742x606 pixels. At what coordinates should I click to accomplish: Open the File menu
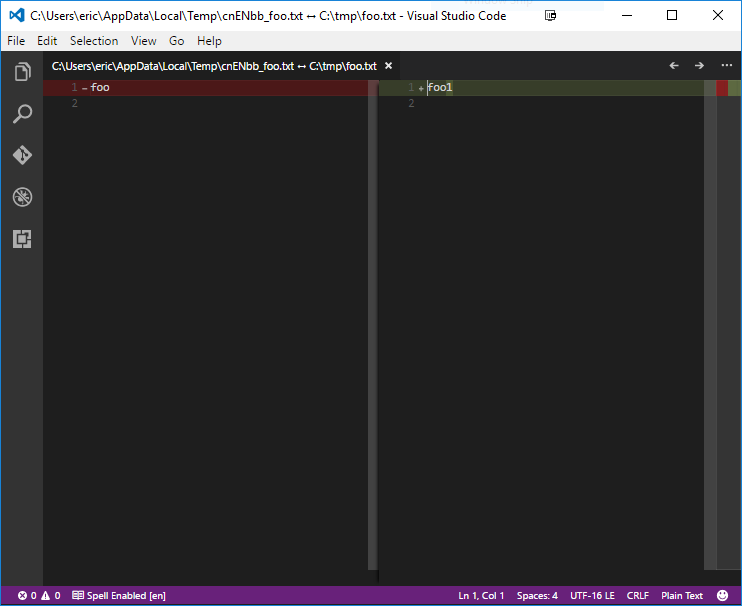[x=16, y=41]
